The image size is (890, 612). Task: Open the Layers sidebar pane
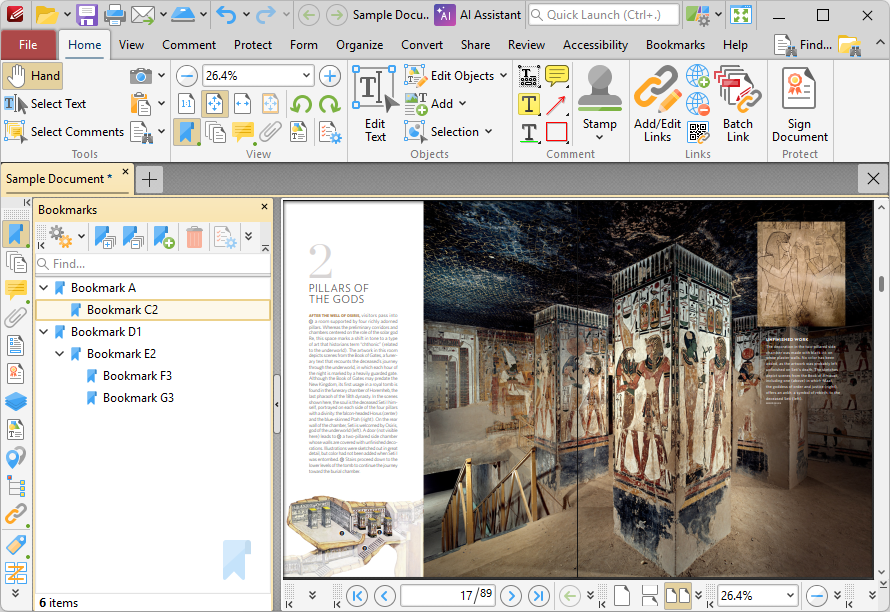click(15, 401)
